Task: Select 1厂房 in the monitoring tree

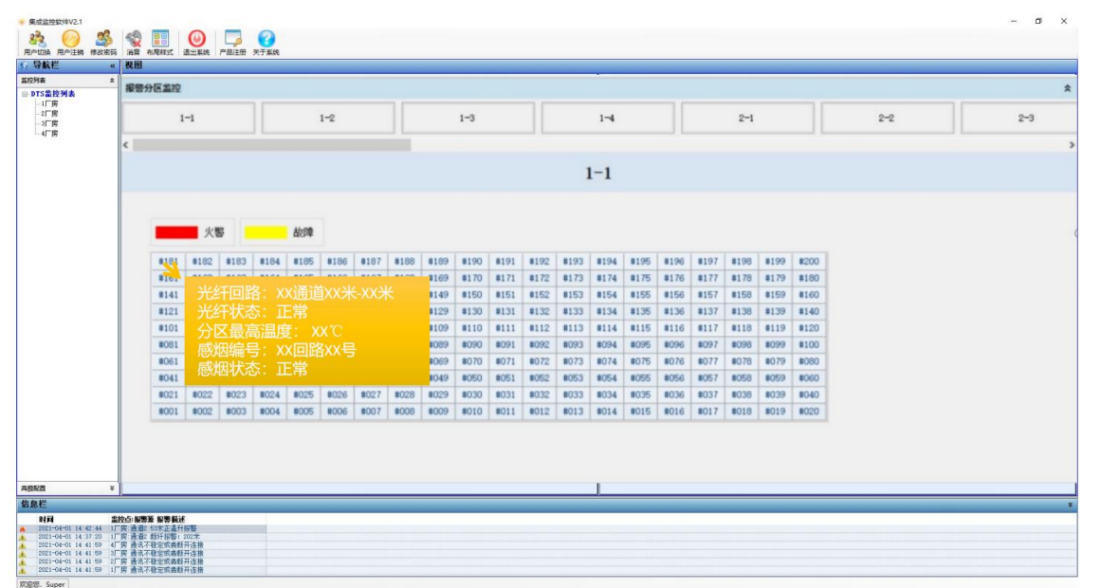Action: pos(47,103)
